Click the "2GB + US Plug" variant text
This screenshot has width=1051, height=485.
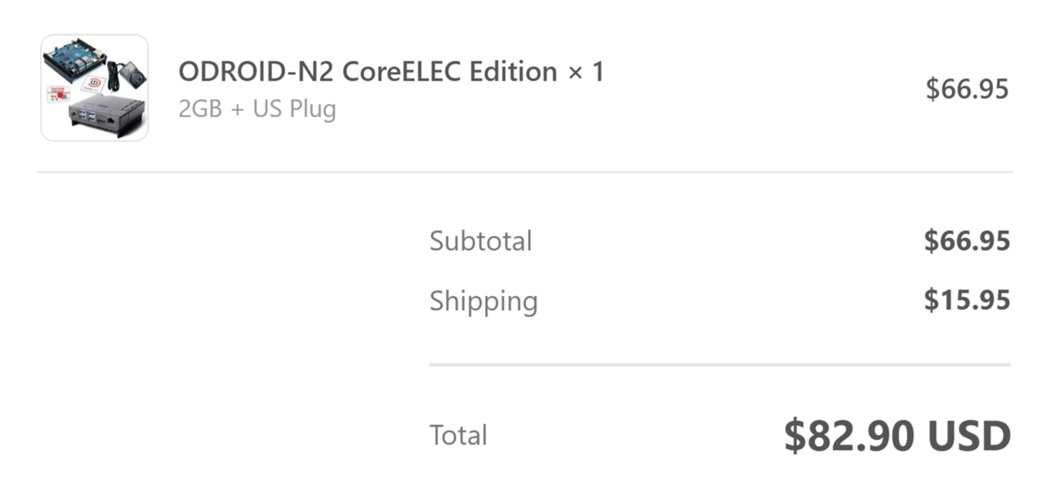[x=257, y=109]
